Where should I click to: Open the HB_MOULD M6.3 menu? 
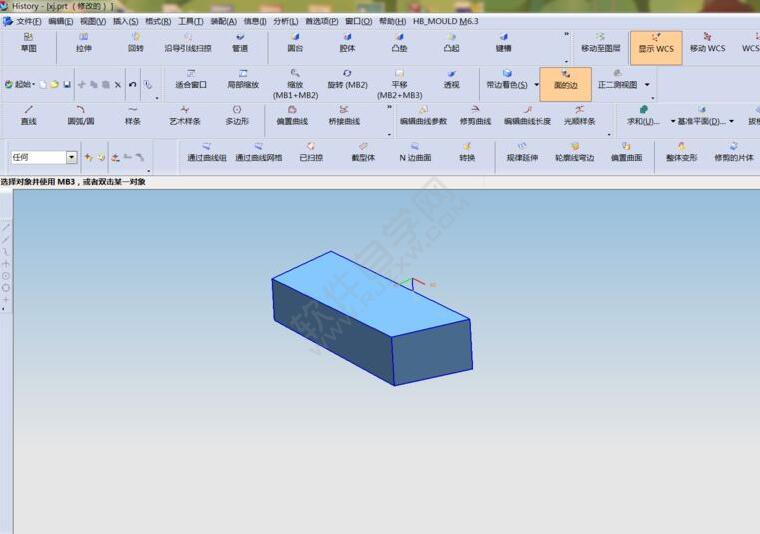[445, 21]
